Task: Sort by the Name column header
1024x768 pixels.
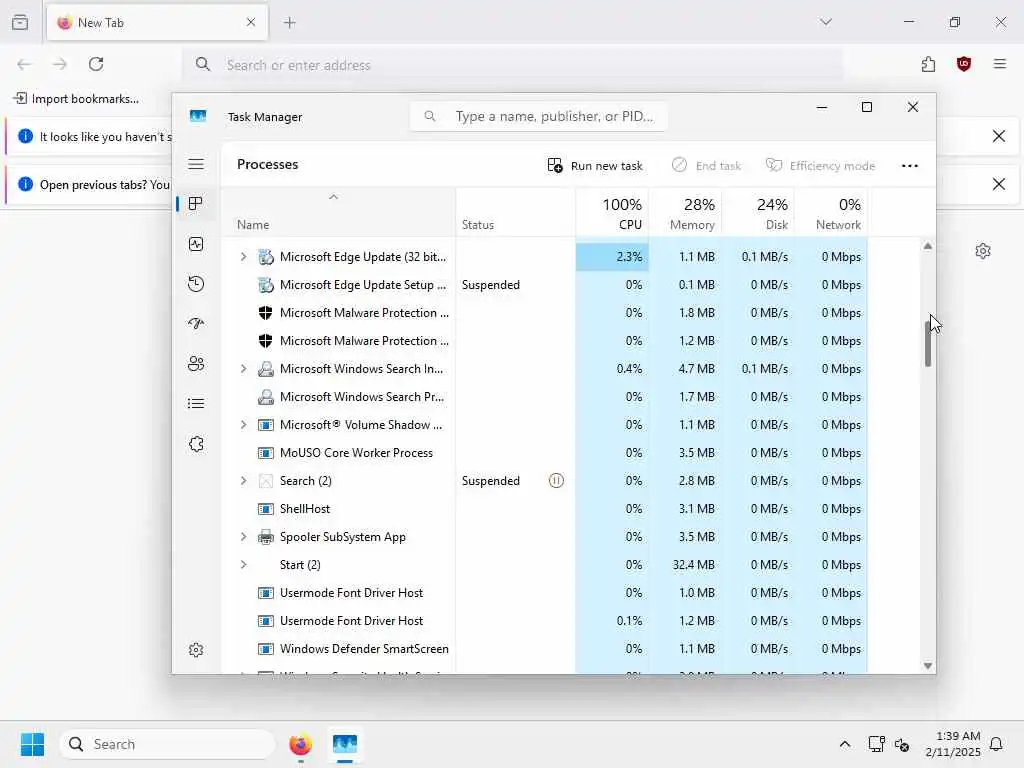Action: click(x=338, y=214)
